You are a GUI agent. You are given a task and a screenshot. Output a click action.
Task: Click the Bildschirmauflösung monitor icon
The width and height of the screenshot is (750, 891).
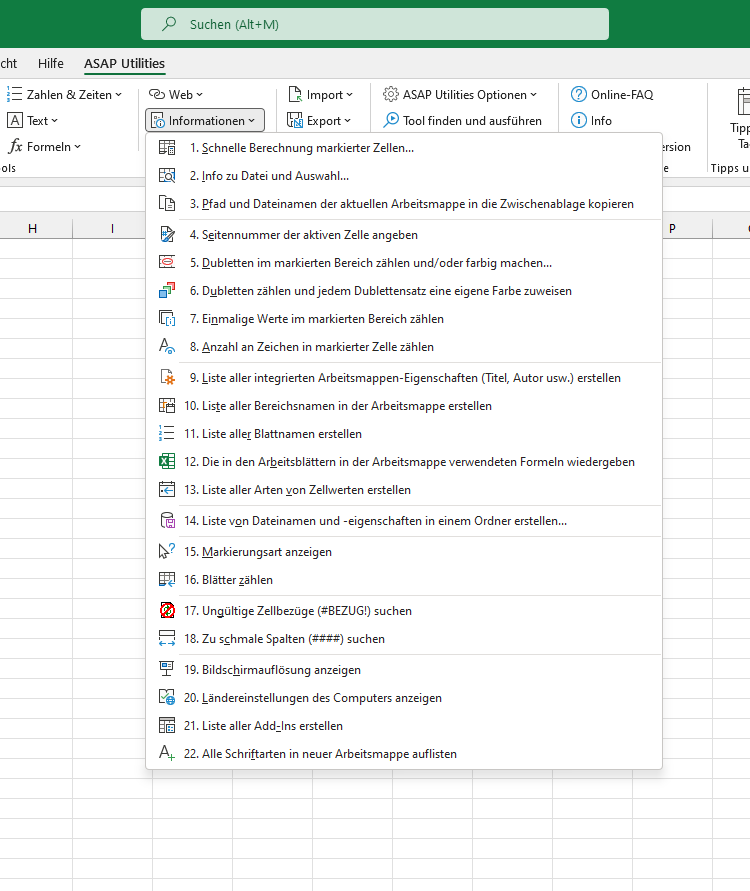tap(167, 669)
